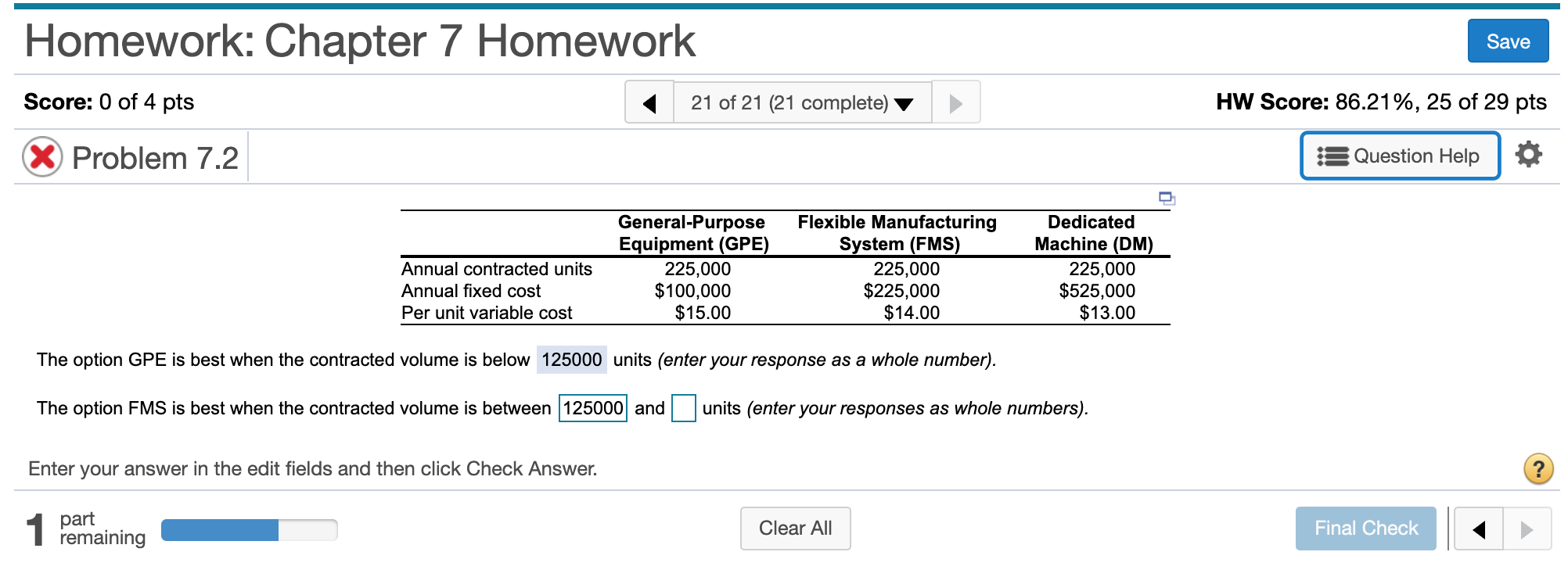Open the settings gear icon
This screenshot has height=577, width=1568.
coord(1529,156)
